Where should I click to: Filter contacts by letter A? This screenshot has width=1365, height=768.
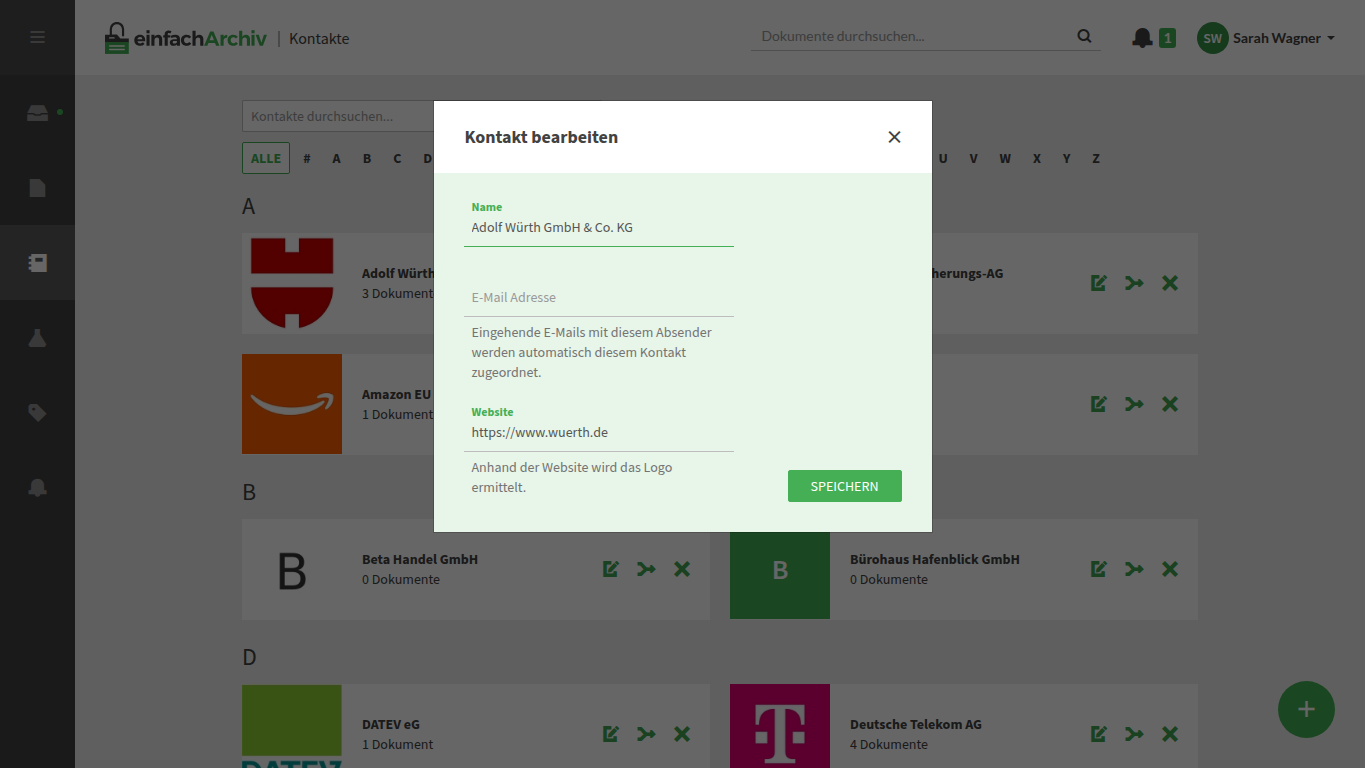tap(337, 159)
